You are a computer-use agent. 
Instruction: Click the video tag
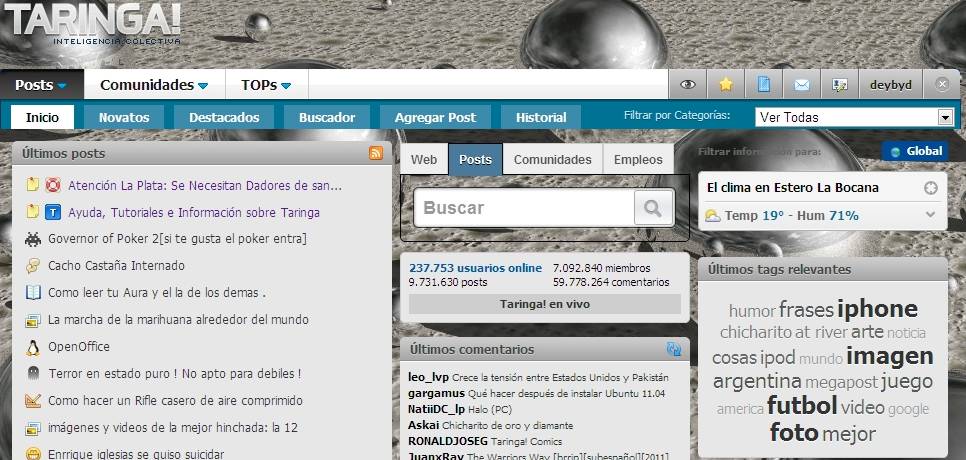[x=862, y=407]
